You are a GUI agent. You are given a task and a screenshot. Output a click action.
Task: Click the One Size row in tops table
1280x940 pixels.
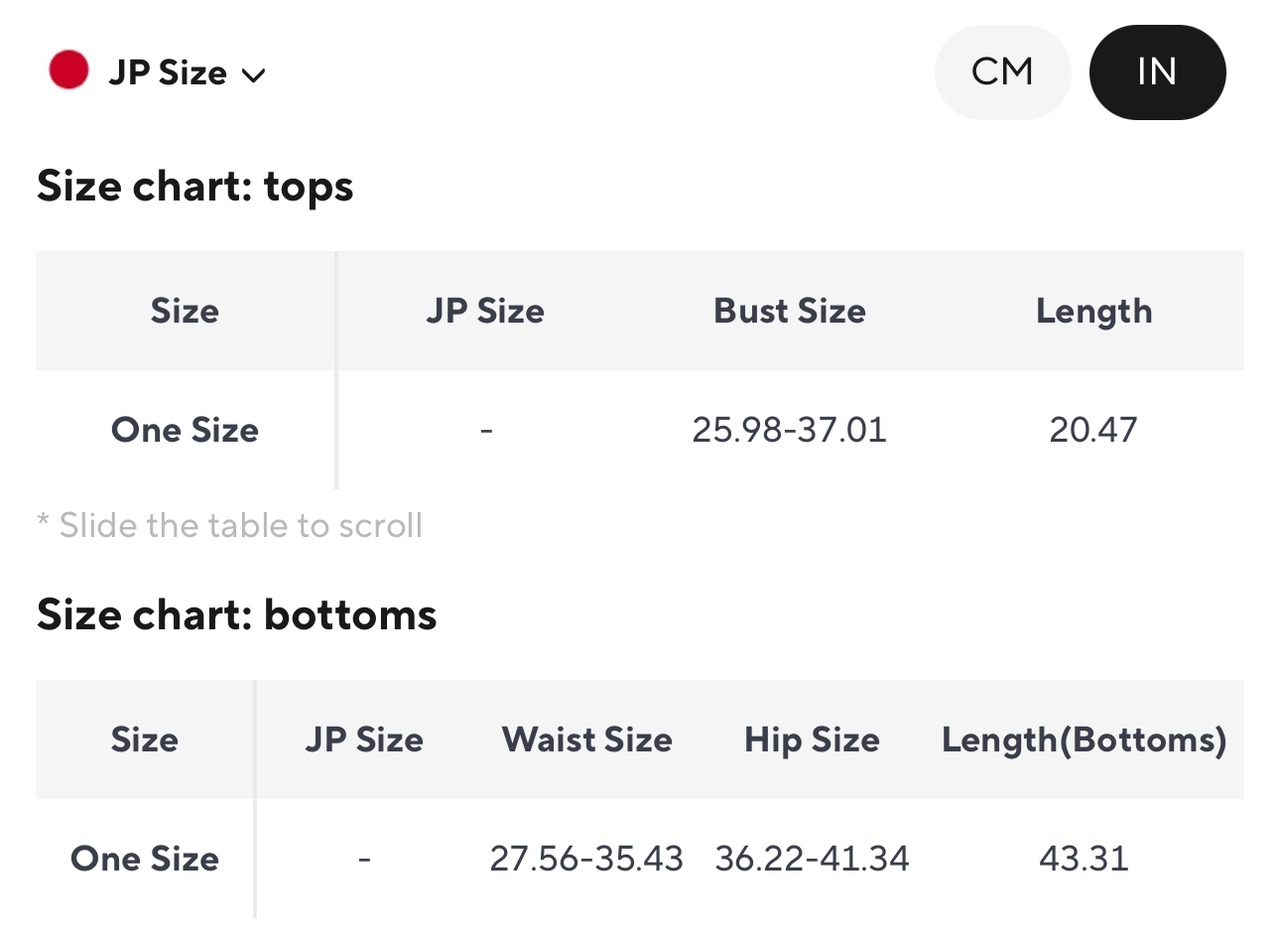pos(640,430)
